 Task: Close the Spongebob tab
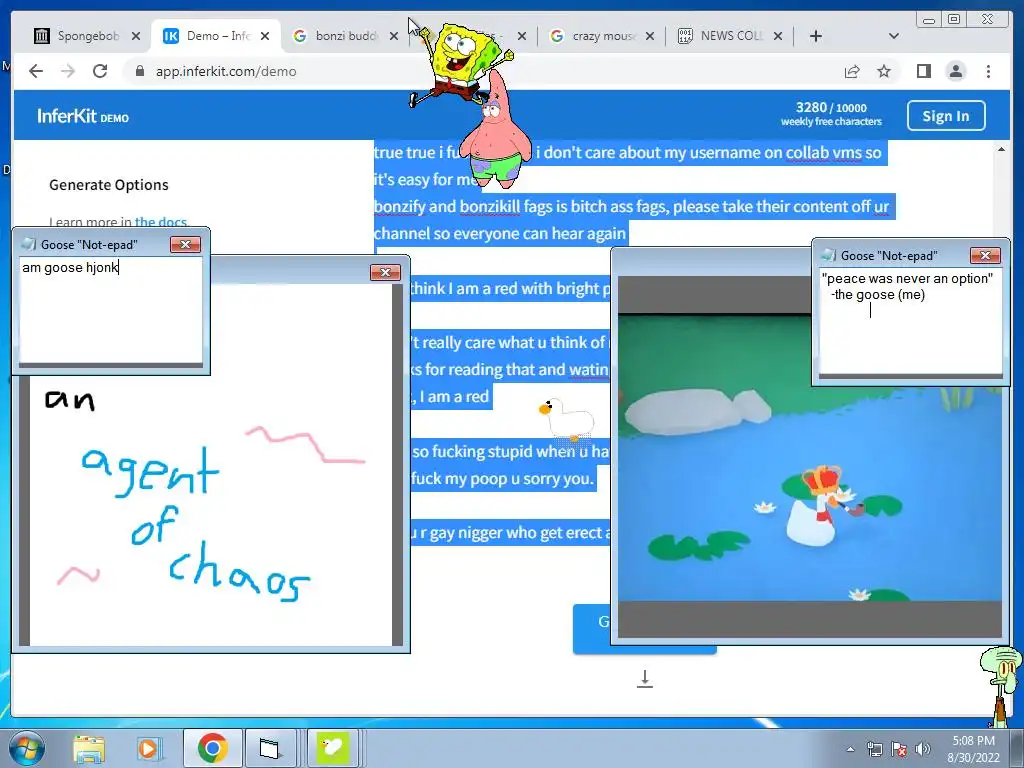[136, 36]
